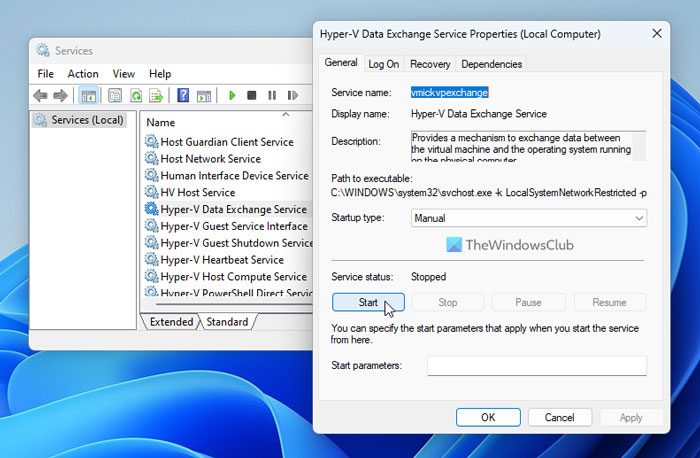Open the View menu in Services
Image resolution: width=700 pixels, height=458 pixels.
(124, 74)
